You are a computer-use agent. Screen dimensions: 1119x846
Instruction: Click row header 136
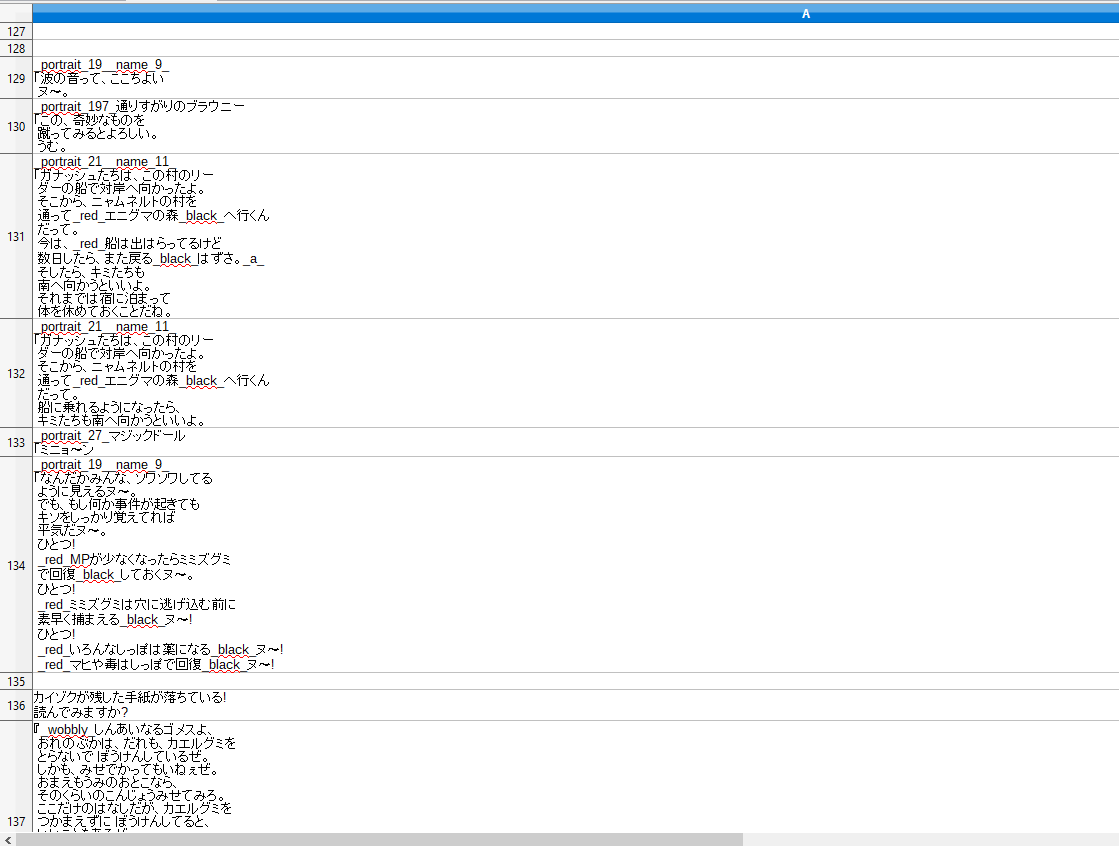tap(16, 705)
